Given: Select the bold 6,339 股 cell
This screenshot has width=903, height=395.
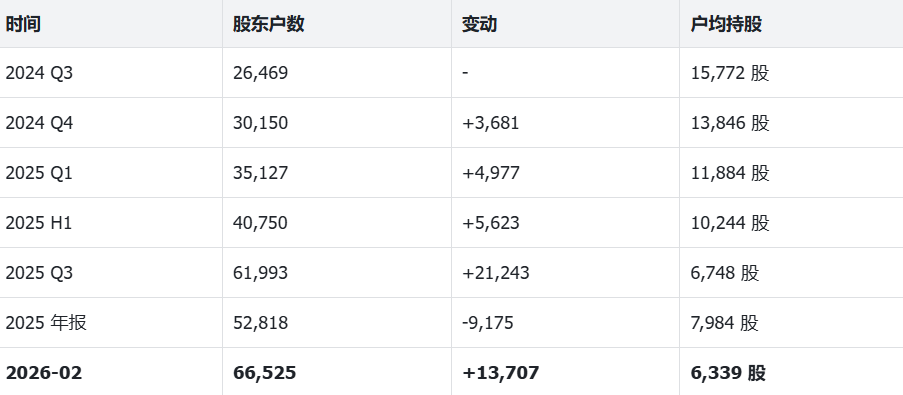Looking at the screenshot, I should (728, 373).
